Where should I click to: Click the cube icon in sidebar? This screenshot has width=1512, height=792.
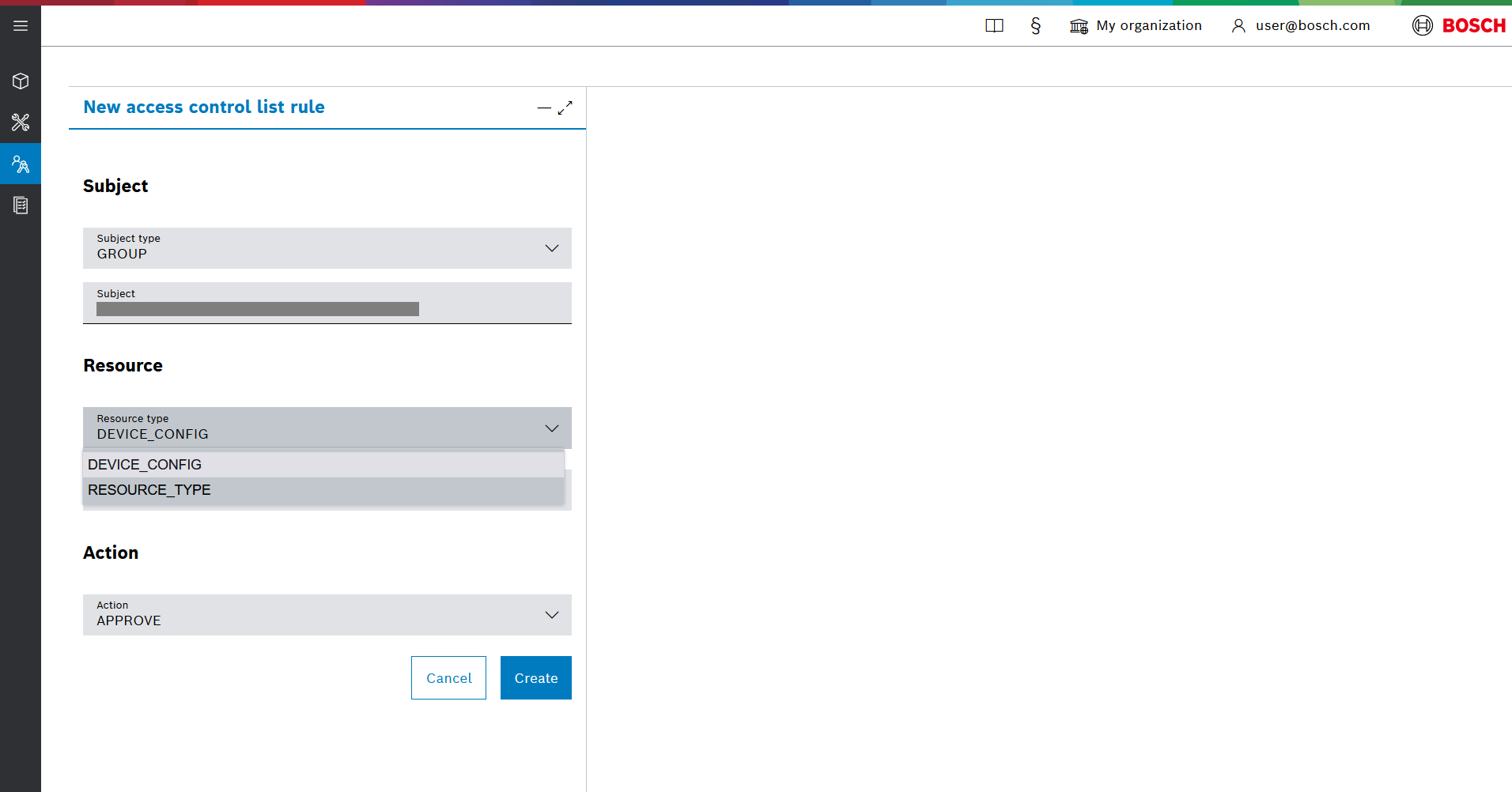(21, 81)
